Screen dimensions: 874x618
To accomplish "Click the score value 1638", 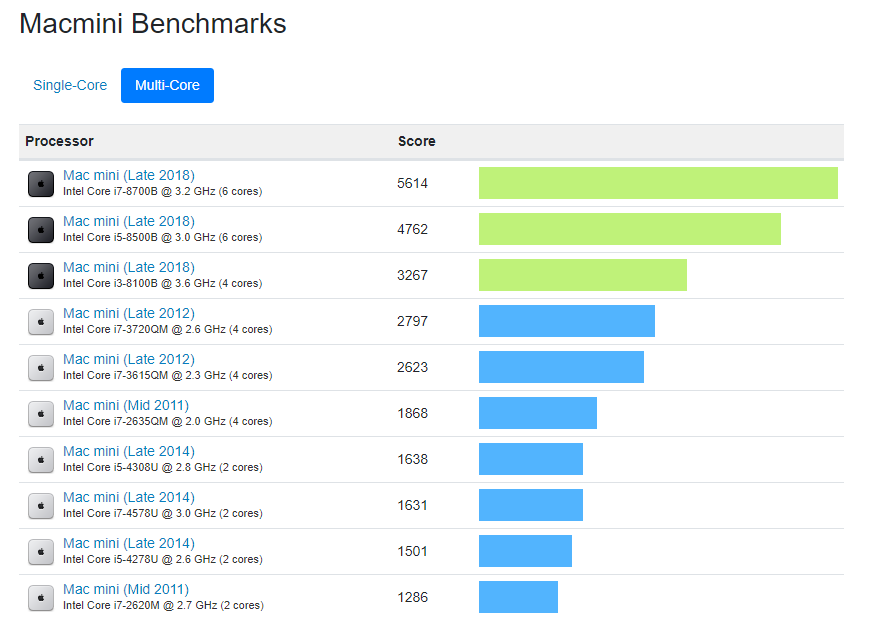I will (x=412, y=459).
